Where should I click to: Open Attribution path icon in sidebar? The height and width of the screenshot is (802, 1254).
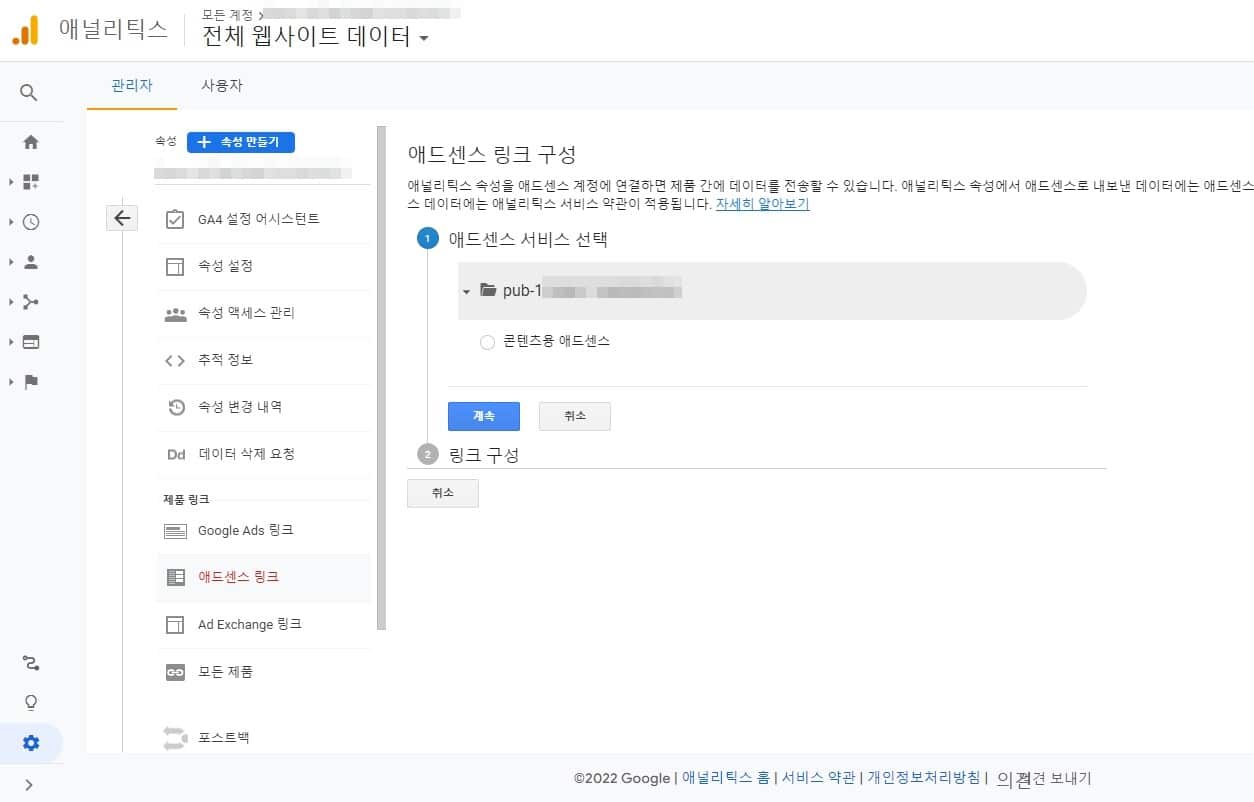click(x=31, y=663)
